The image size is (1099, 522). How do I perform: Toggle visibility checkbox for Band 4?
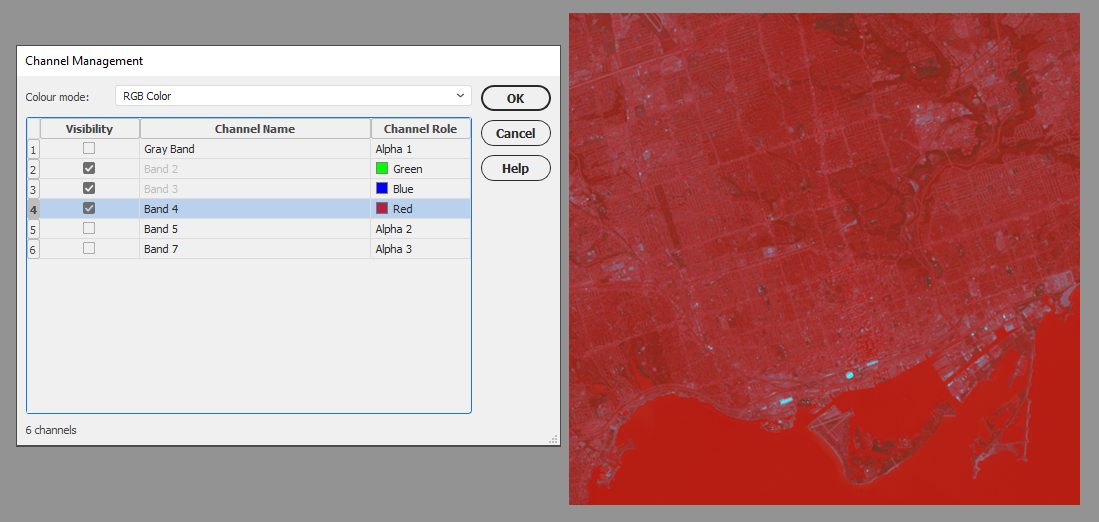tap(89, 208)
